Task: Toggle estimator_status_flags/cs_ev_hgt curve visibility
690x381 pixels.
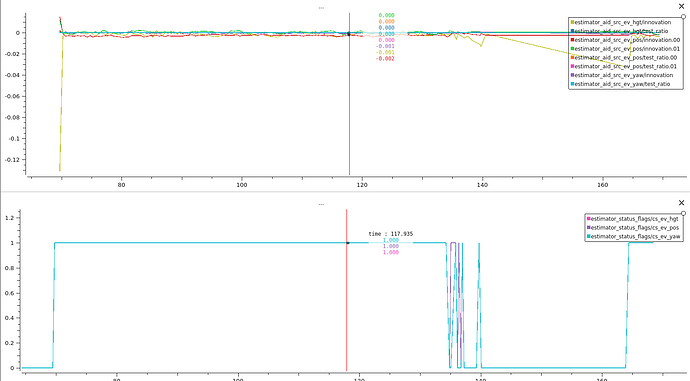Action: (632, 219)
